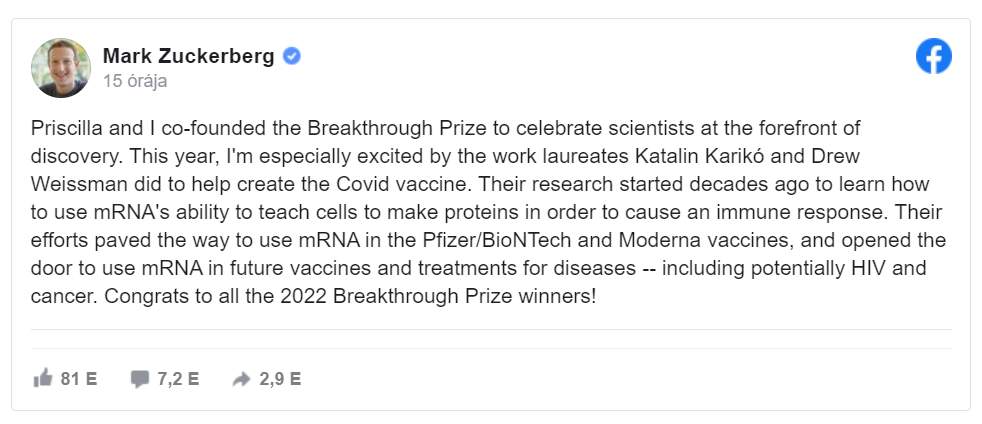
Task: Click the word 'cancer' in the post
Action: coord(63,297)
